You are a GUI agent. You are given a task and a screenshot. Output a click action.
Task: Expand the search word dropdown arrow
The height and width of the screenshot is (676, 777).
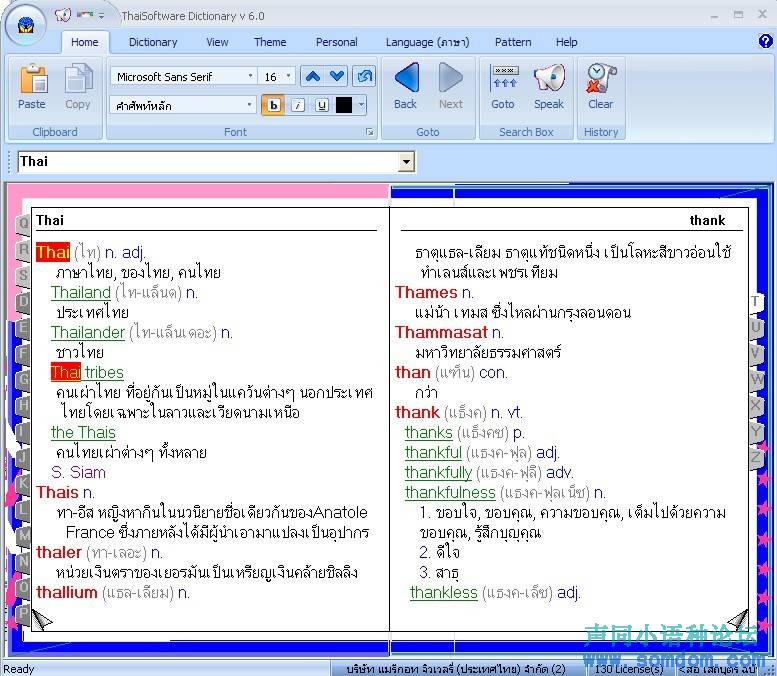[406, 162]
